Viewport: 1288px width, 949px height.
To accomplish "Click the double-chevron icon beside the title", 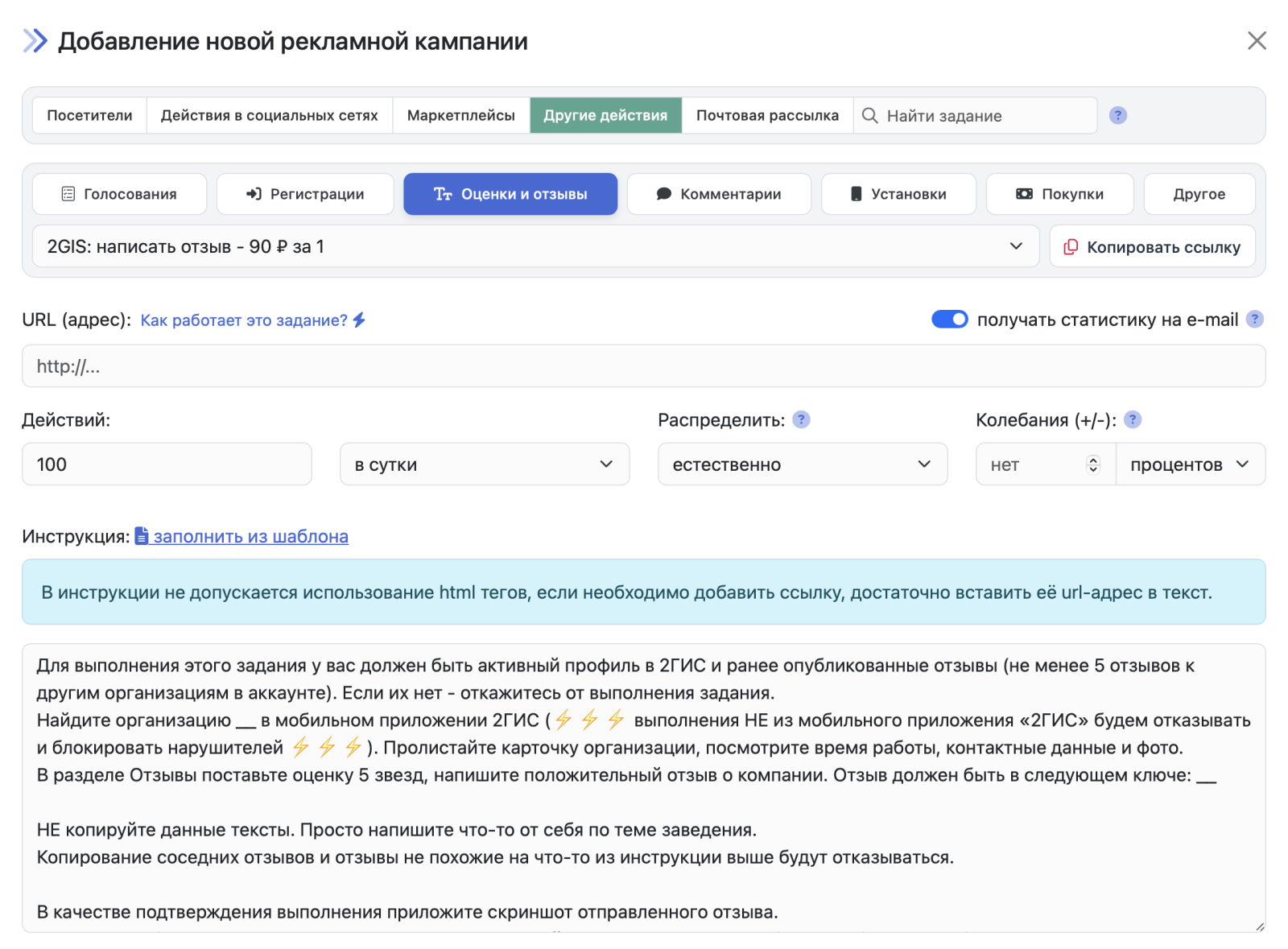I will pos(35,41).
